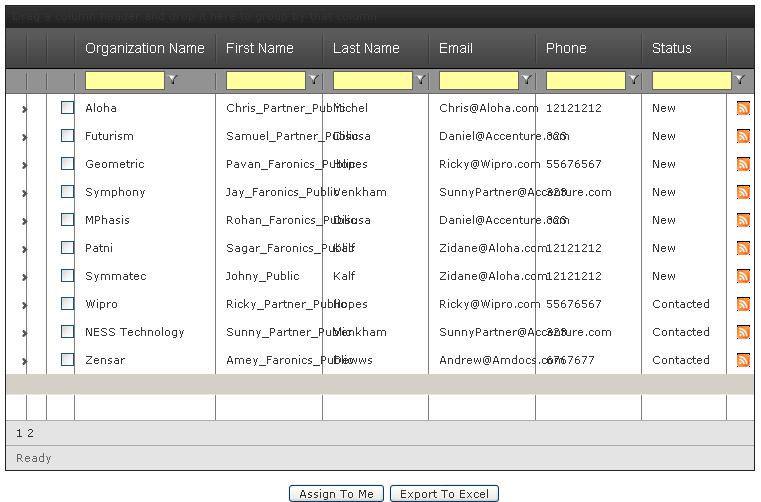The width and height of the screenshot is (761, 502).
Task: Open the RSS feed icon for Wipro row
Action: click(x=743, y=304)
